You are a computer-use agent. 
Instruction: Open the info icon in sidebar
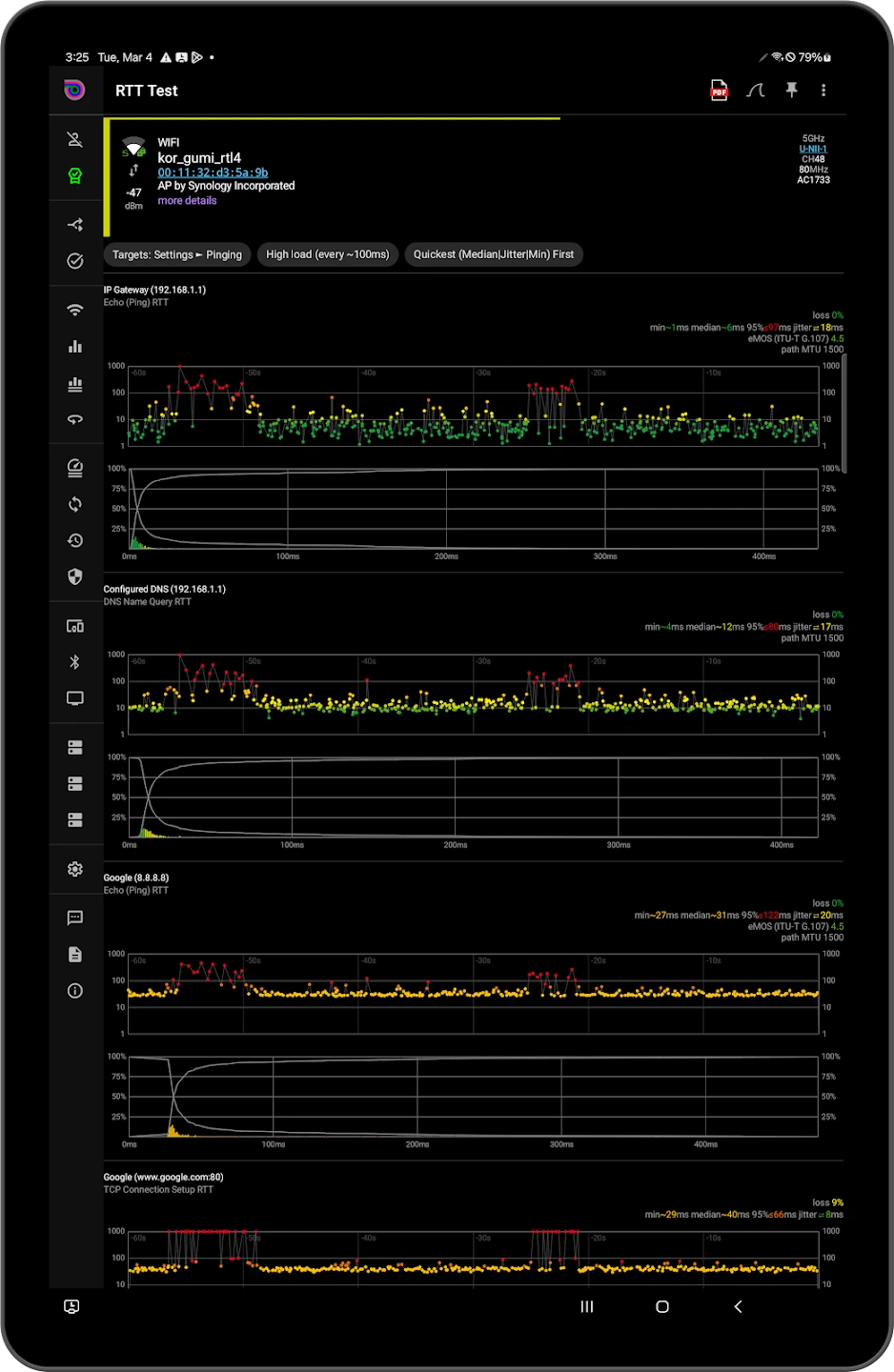point(75,991)
